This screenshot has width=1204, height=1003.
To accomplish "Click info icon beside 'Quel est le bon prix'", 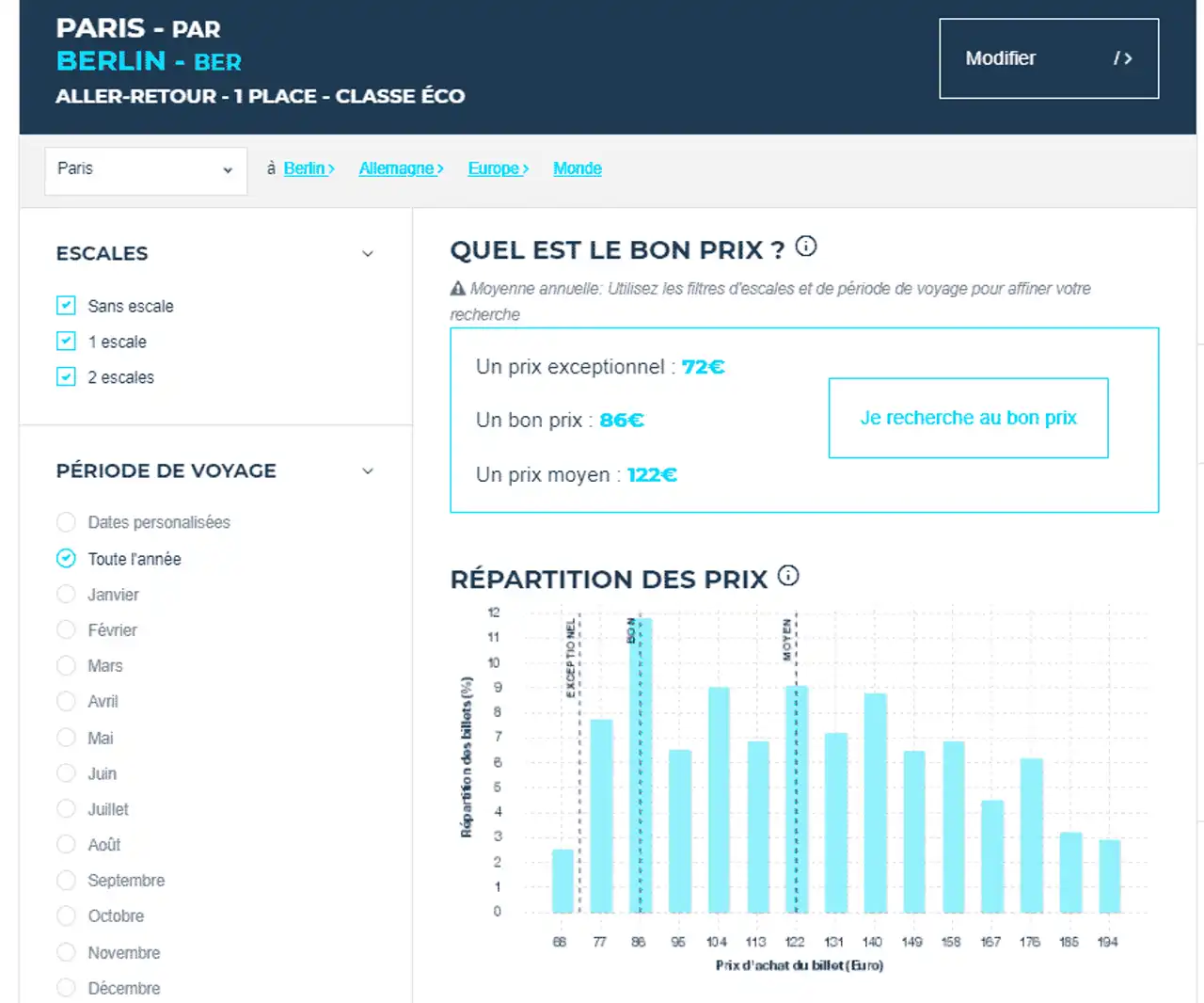I will [x=806, y=247].
